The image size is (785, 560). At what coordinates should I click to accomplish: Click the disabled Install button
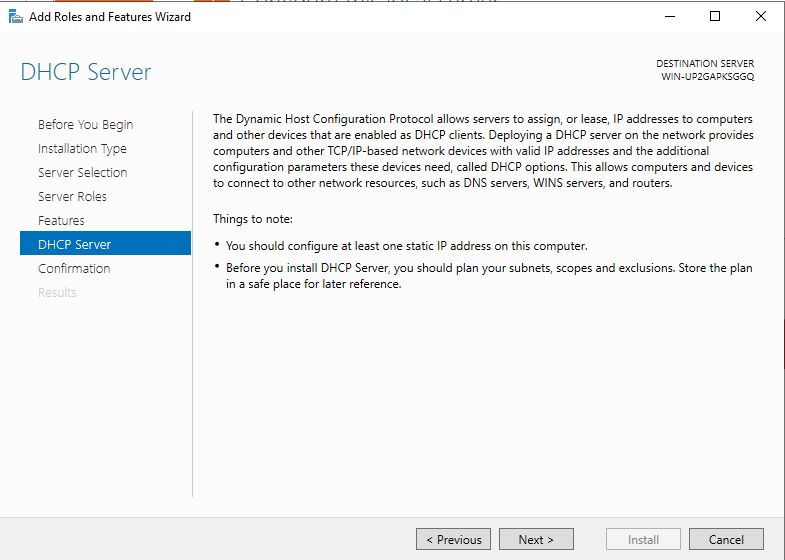(x=643, y=539)
